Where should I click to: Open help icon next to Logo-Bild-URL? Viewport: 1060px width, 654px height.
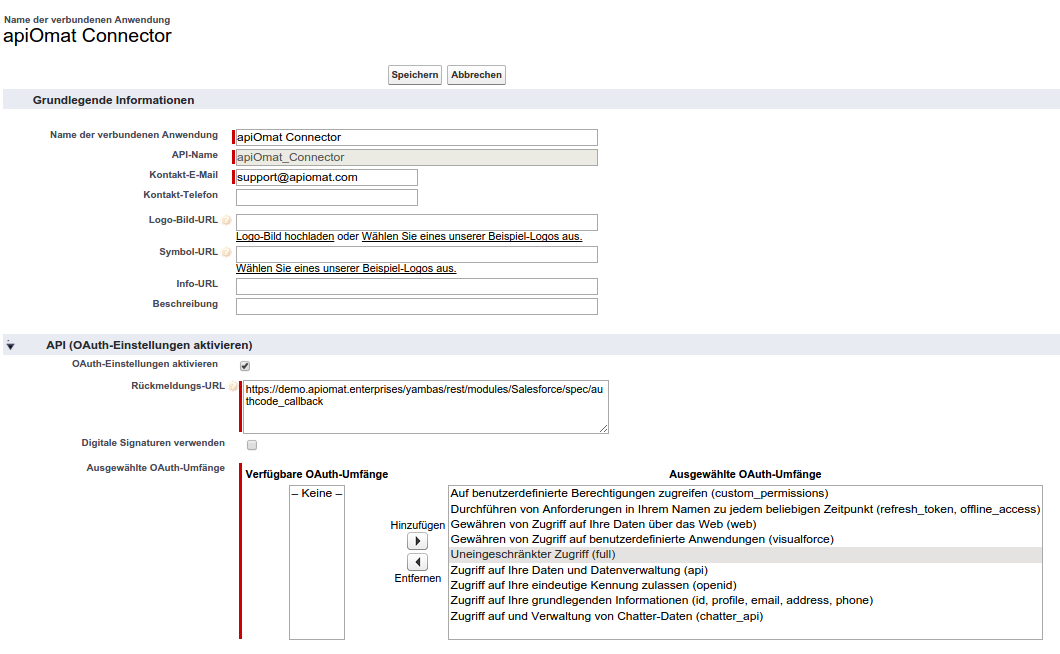click(x=226, y=220)
